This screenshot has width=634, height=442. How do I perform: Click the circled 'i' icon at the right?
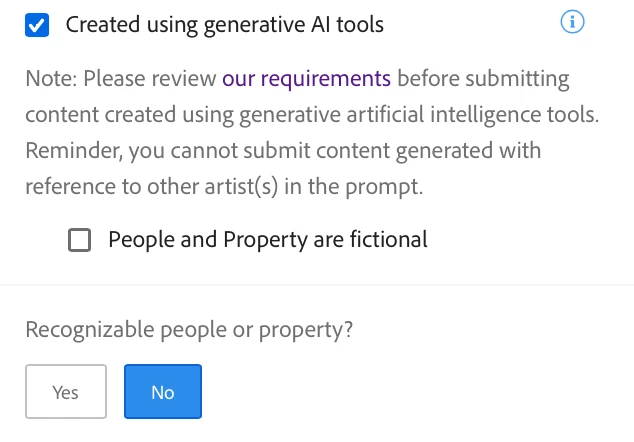(x=573, y=23)
